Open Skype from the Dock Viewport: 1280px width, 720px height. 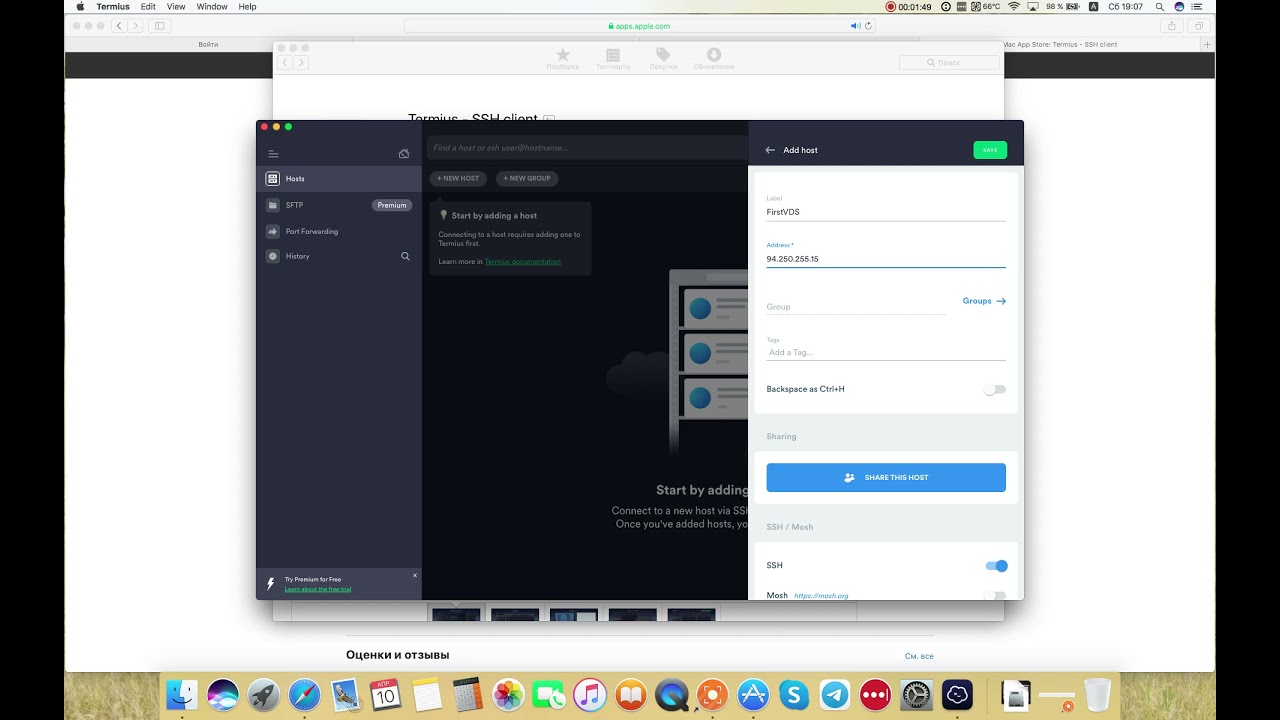[793, 694]
